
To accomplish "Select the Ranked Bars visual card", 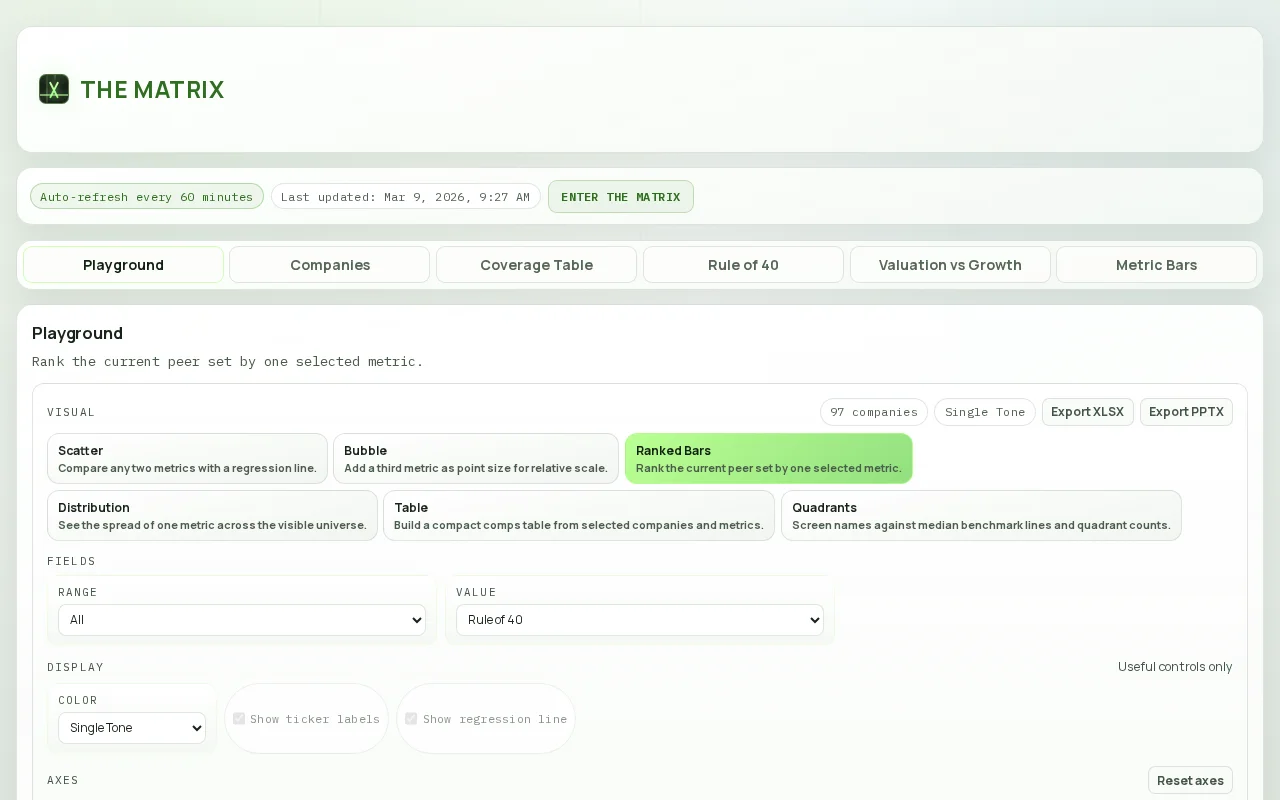I will tap(769, 458).
